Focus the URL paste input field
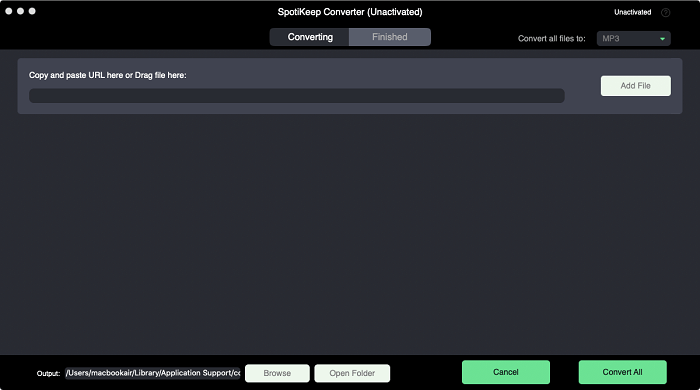The width and height of the screenshot is (700, 390). point(297,95)
